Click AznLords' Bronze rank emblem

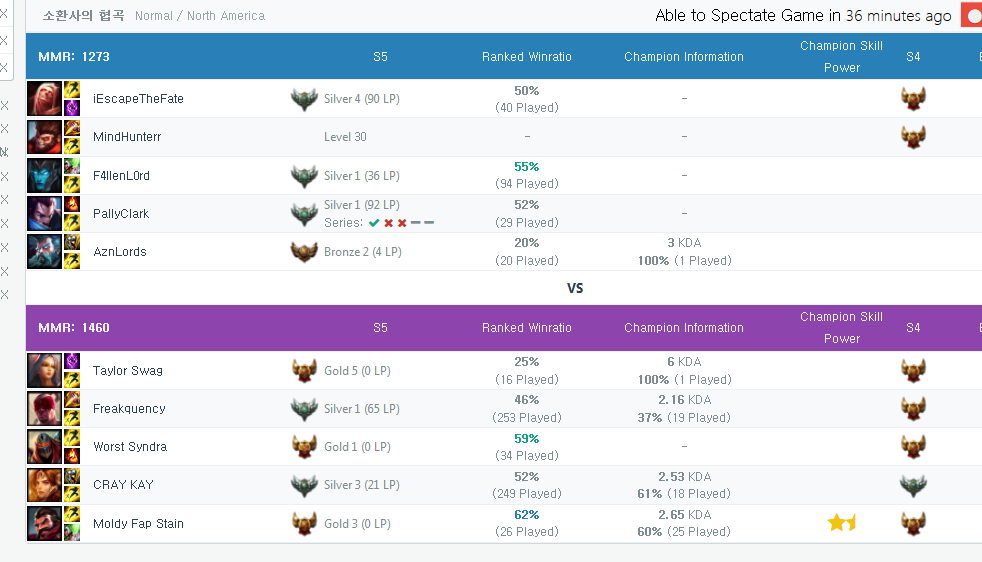304,252
